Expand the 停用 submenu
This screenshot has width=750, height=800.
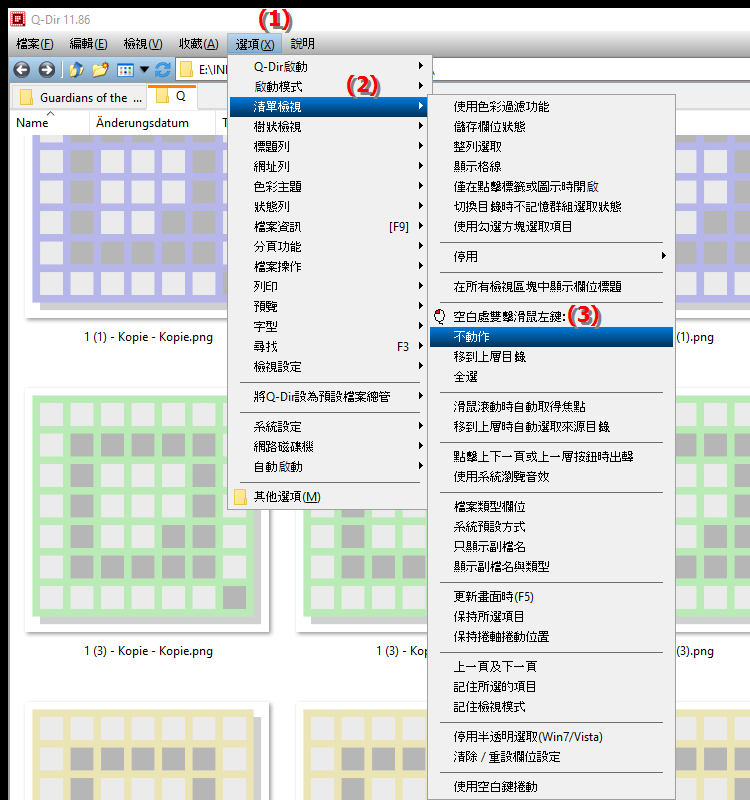[552, 257]
